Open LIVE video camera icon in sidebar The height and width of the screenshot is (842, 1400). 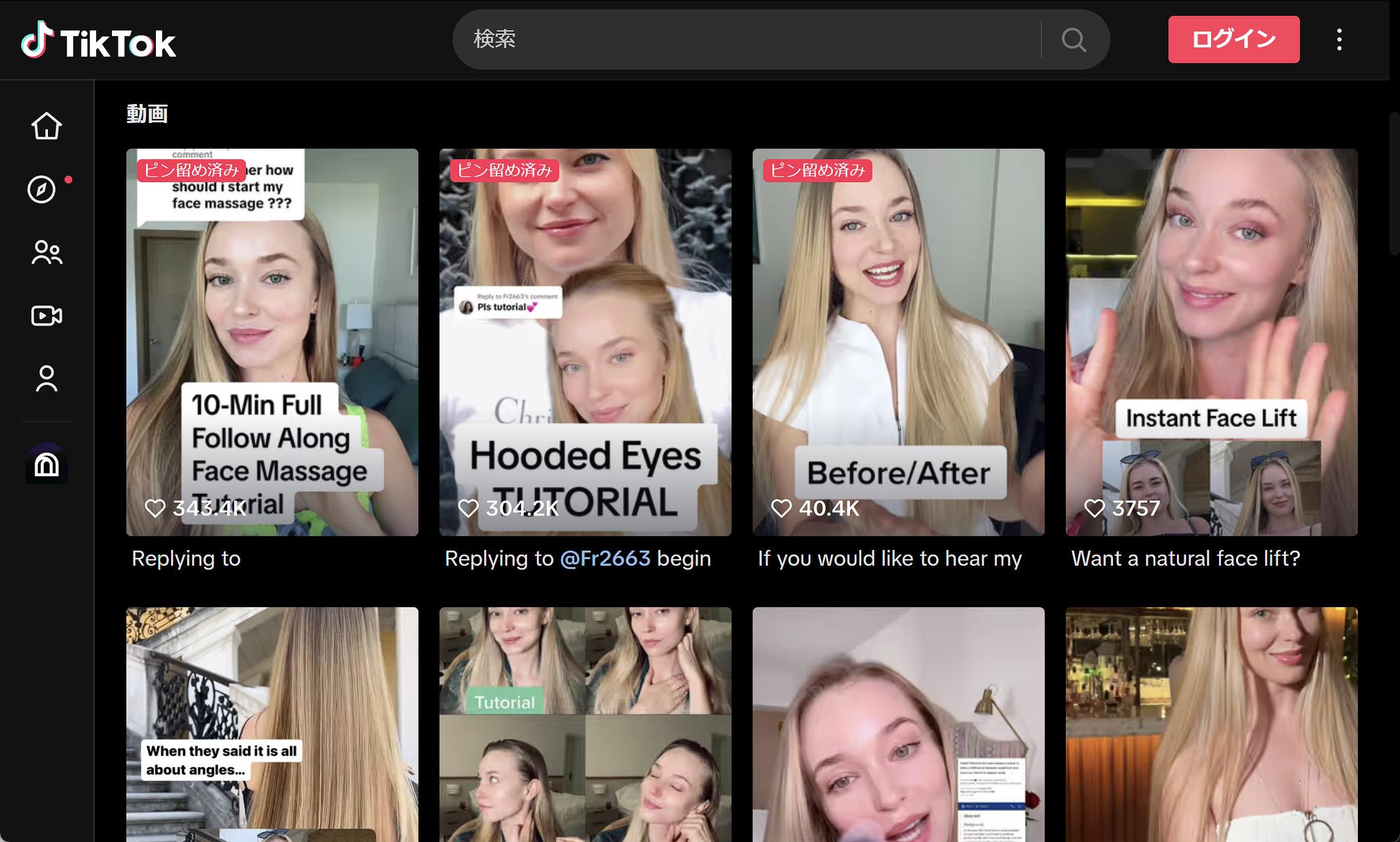tap(47, 316)
